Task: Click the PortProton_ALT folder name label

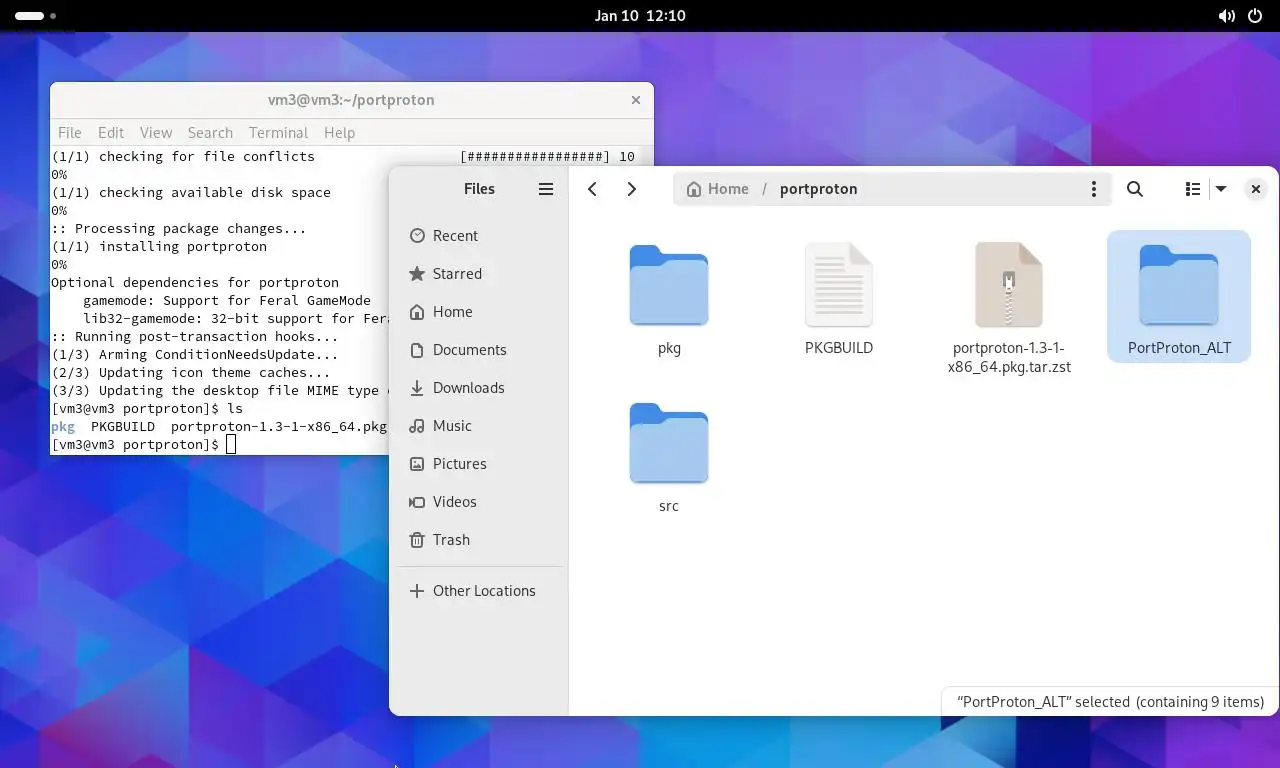Action: tap(1179, 348)
